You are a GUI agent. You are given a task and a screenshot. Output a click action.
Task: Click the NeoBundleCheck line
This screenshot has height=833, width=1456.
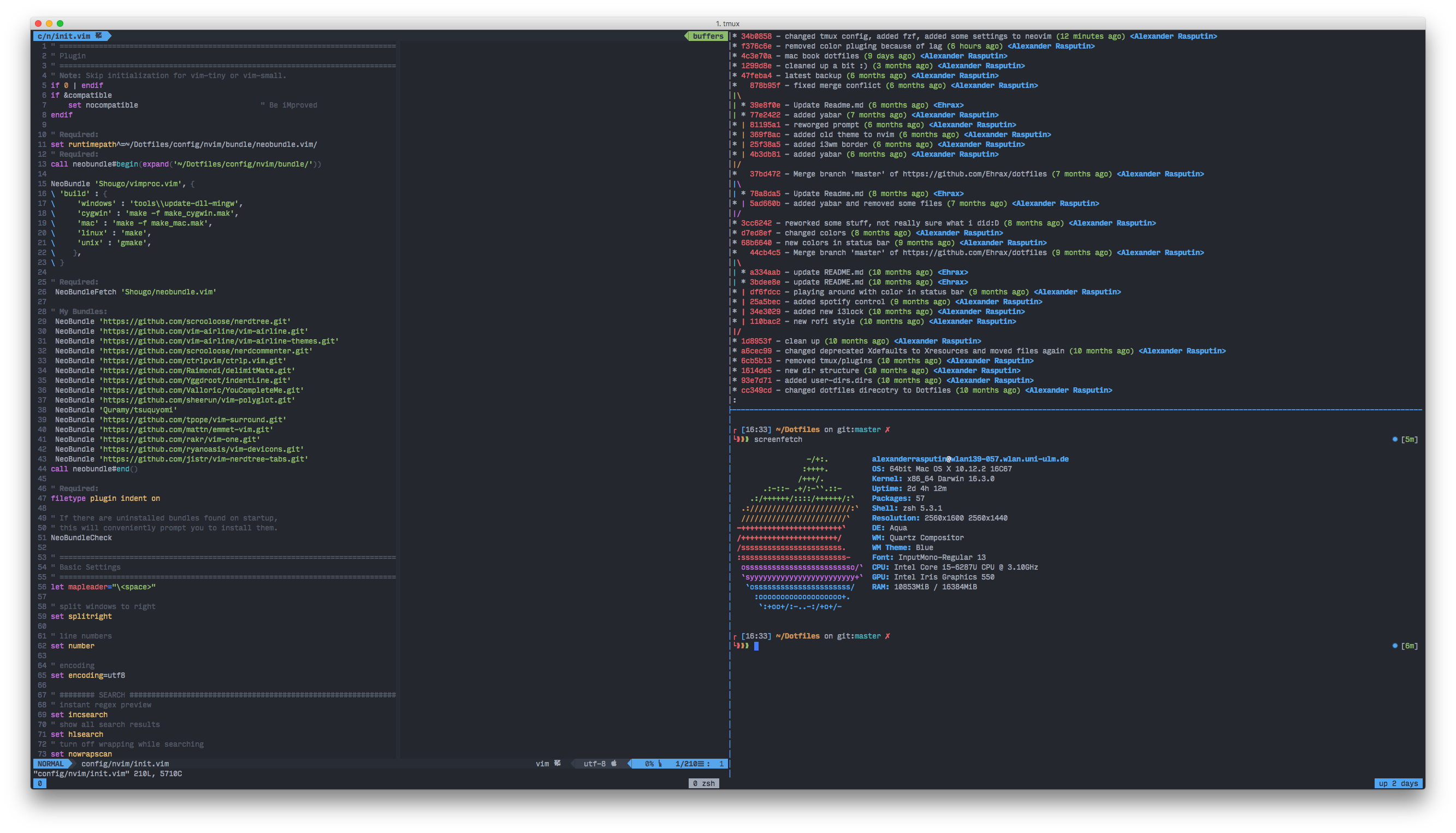tap(81, 538)
